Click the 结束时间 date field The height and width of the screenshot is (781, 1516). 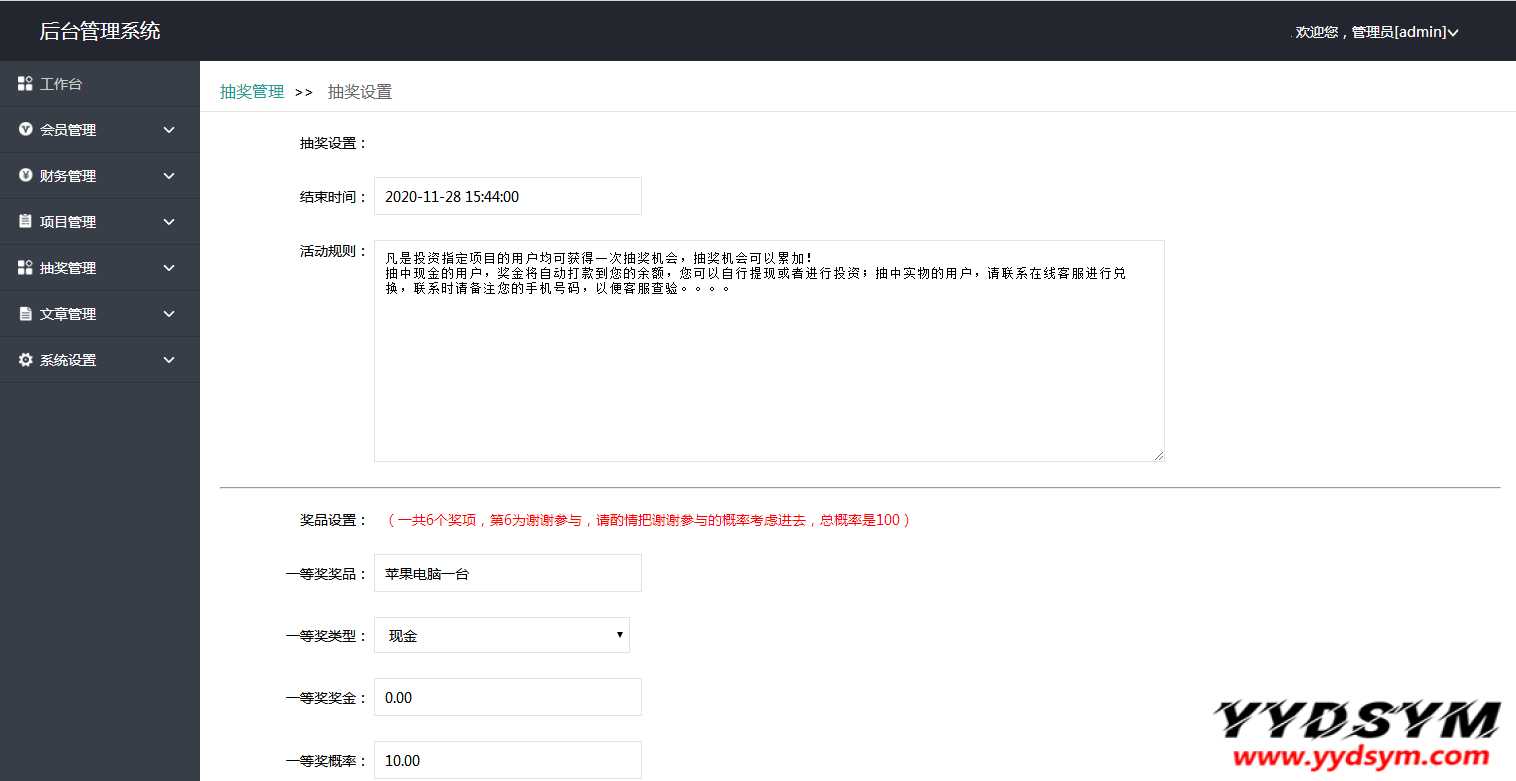507,196
